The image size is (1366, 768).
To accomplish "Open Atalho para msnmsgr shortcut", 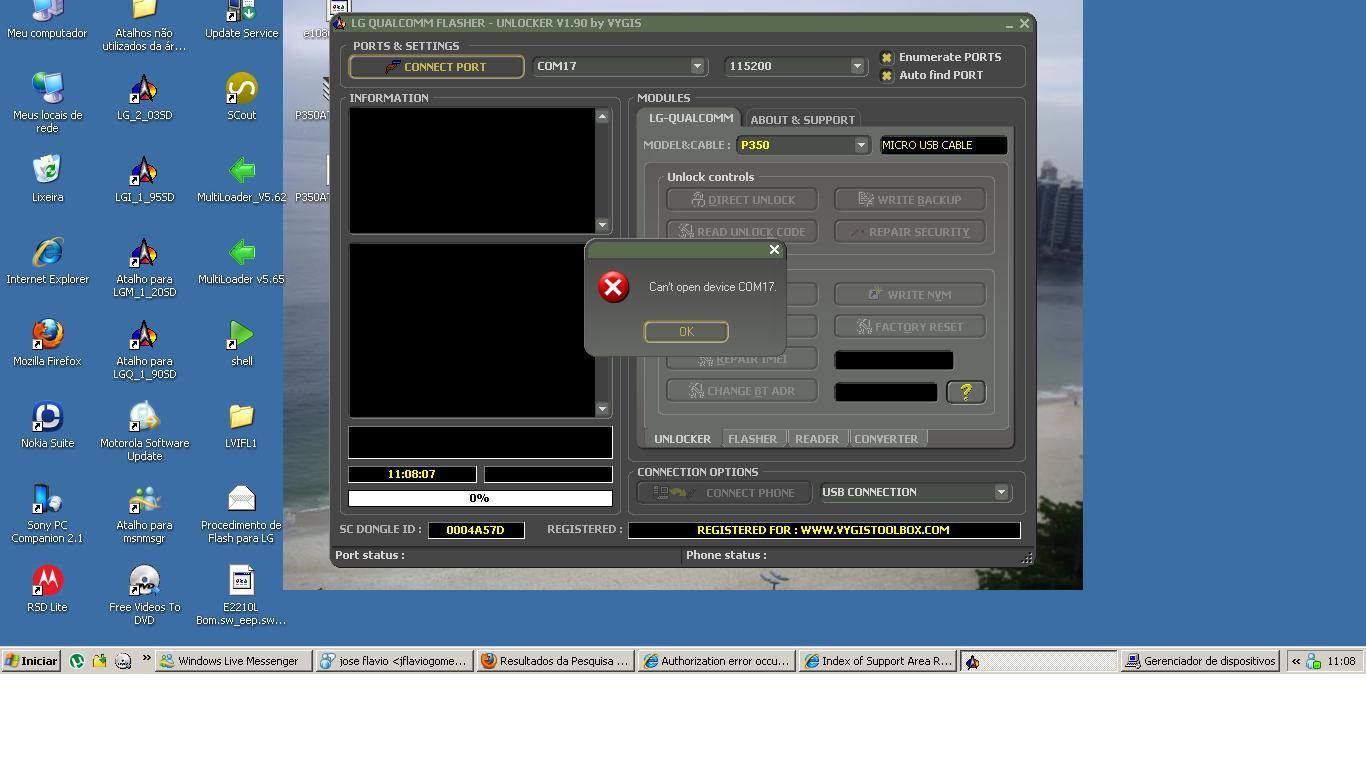I will coord(144,512).
